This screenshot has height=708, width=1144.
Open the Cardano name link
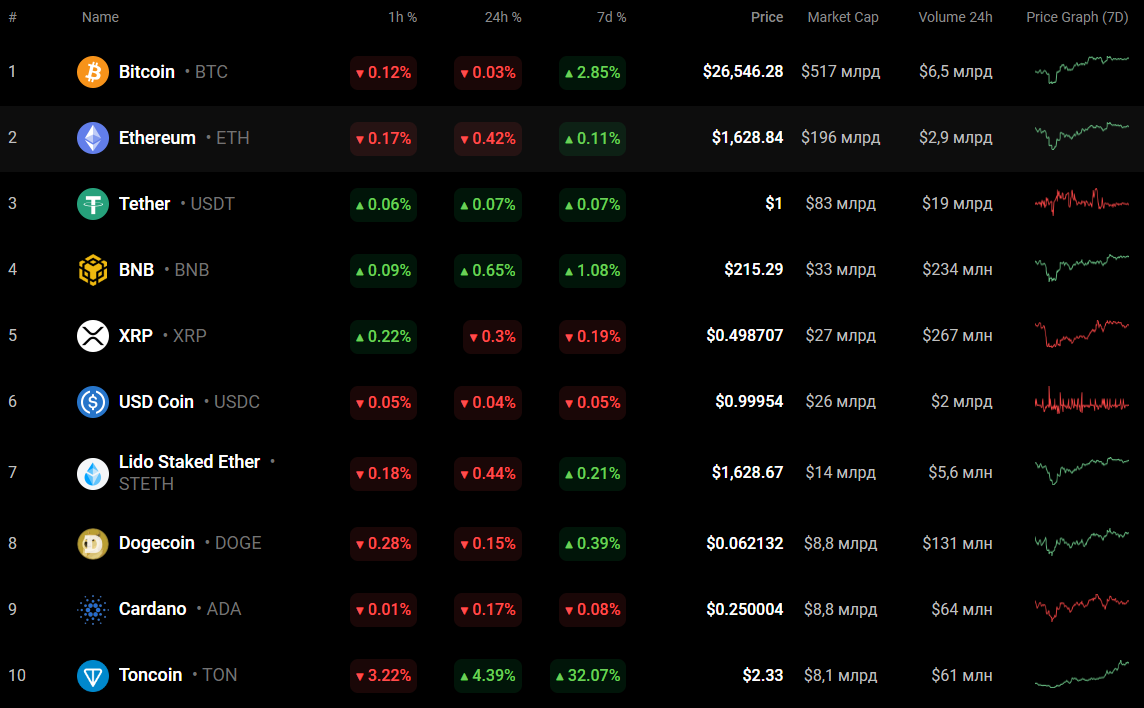point(152,609)
